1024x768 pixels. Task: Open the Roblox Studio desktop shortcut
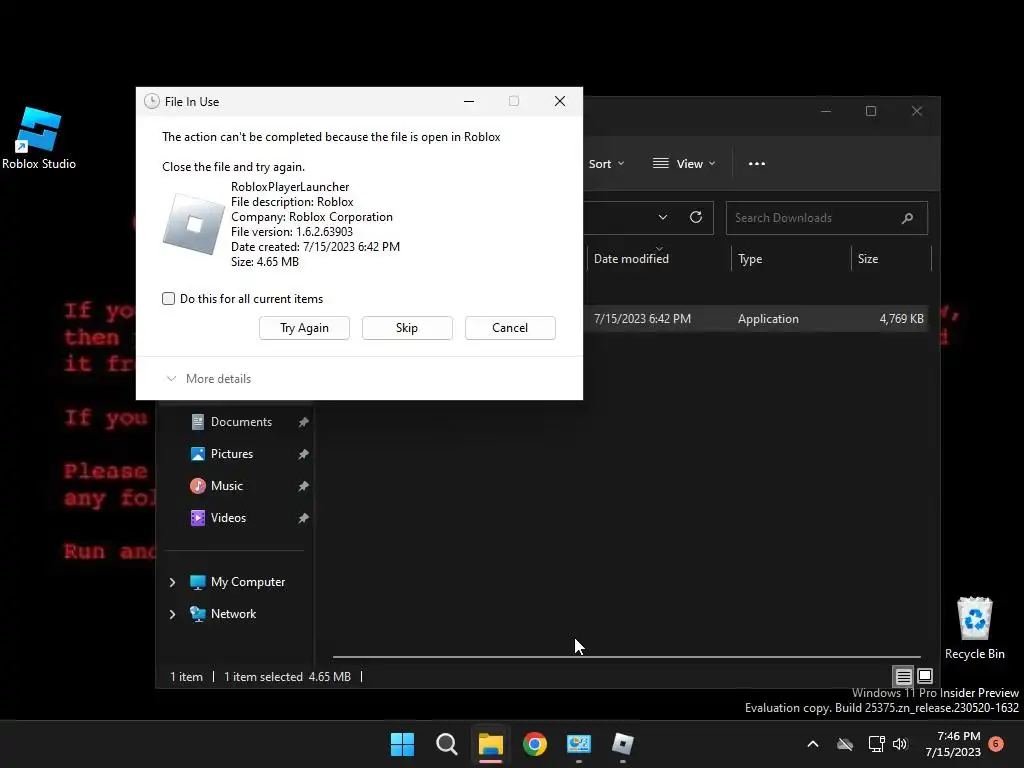click(x=39, y=138)
